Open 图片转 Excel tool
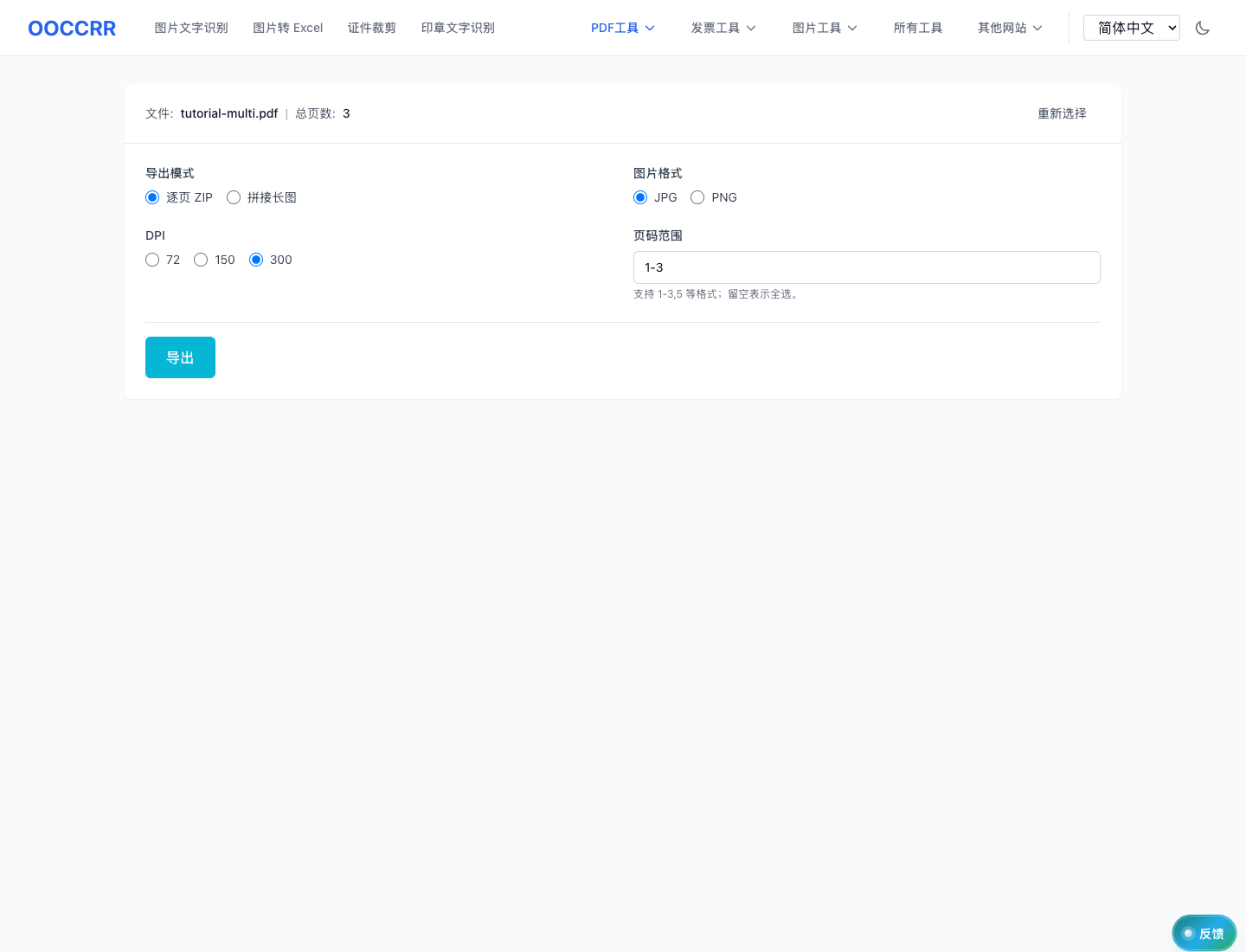Screen dimensions: 1246x952 pos(287,28)
